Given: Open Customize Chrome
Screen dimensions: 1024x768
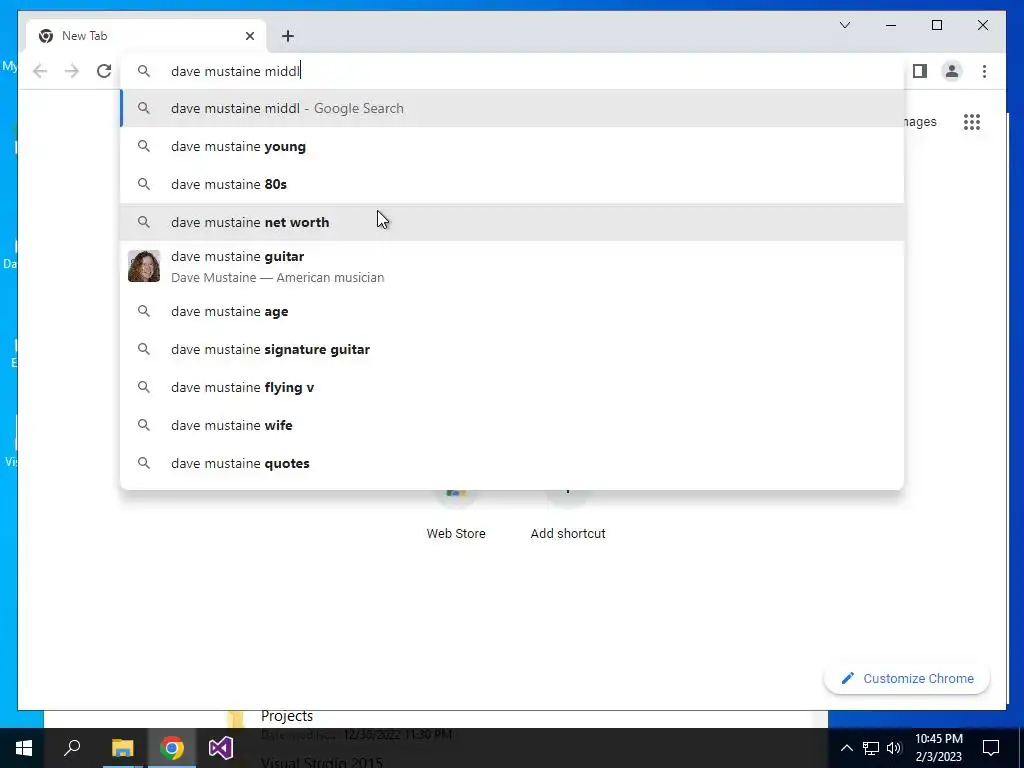Looking at the screenshot, I should pos(906,679).
